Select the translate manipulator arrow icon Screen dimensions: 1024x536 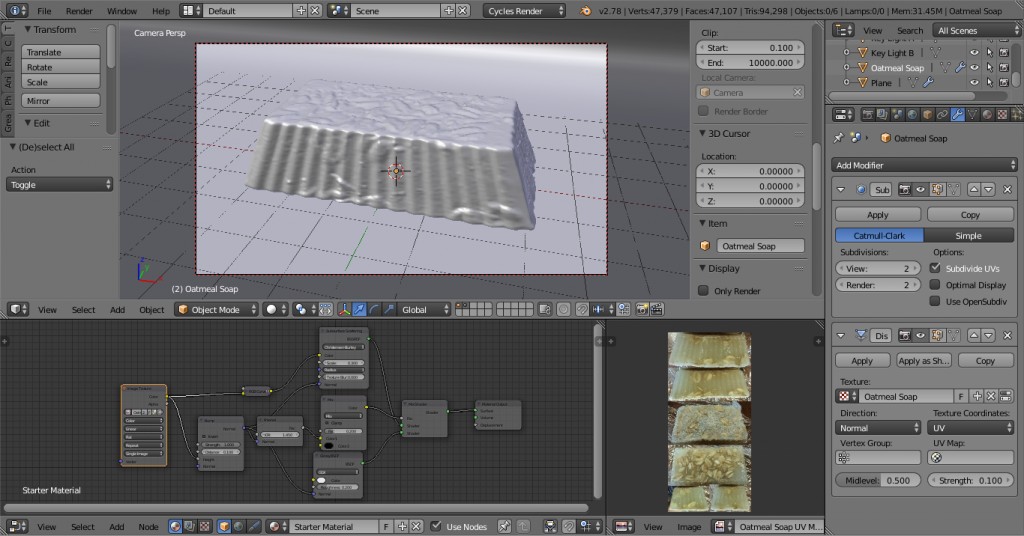coord(359,310)
